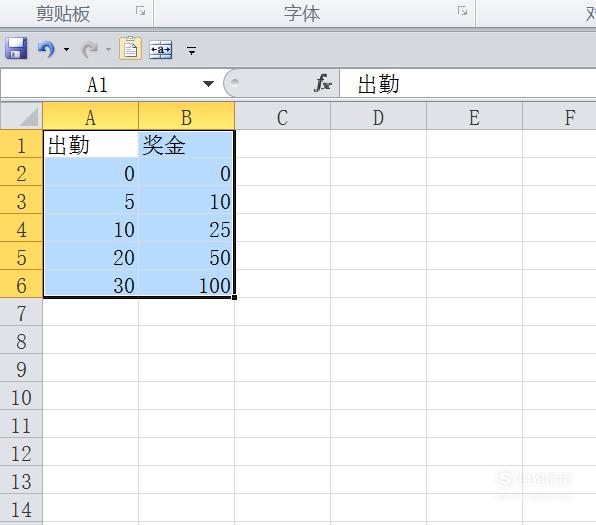Select row 9 header

(x=21, y=368)
